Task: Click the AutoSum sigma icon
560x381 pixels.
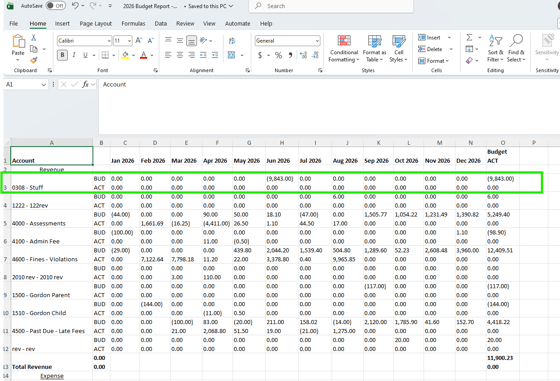Action: [469, 37]
